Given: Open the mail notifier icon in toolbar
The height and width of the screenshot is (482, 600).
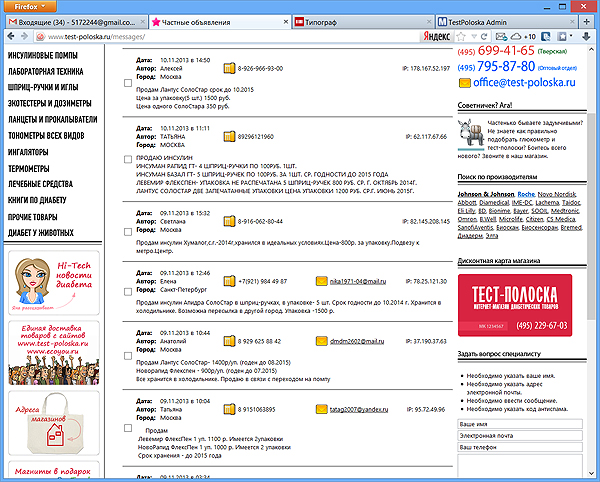Looking at the screenshot, I should [501, 37].
